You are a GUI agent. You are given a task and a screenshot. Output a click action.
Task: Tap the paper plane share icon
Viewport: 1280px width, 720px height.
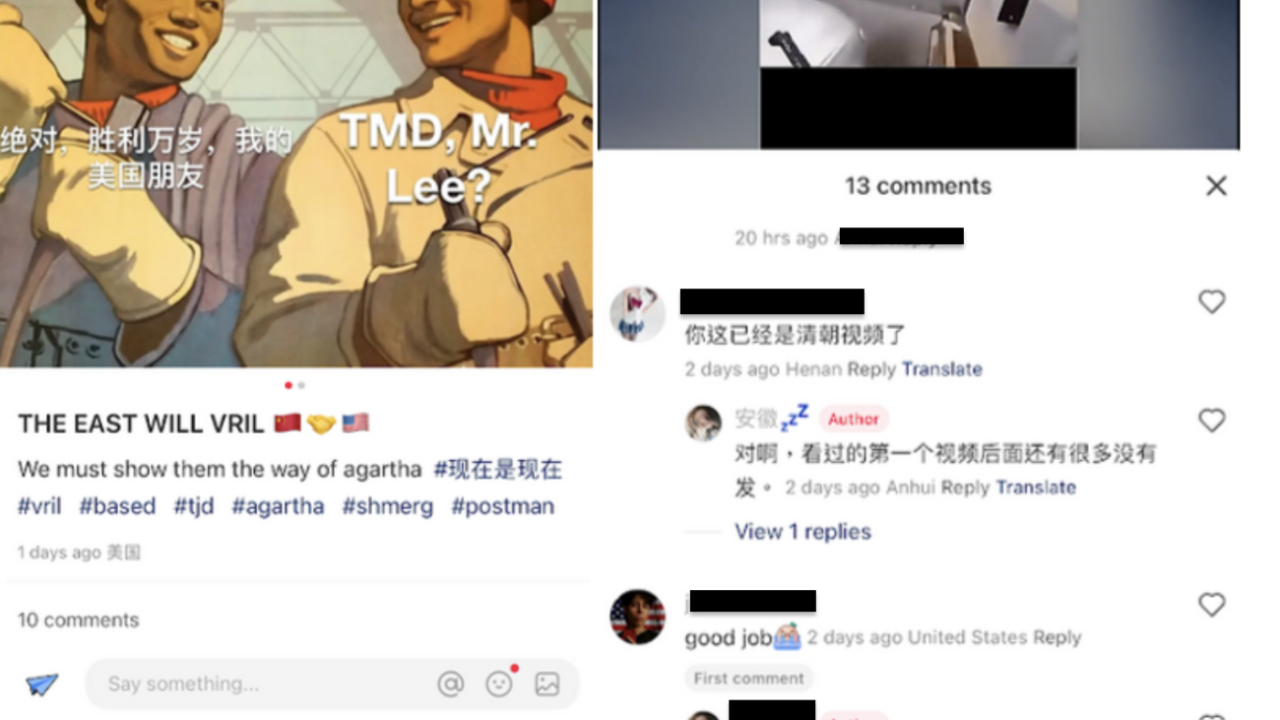point(42,685)
